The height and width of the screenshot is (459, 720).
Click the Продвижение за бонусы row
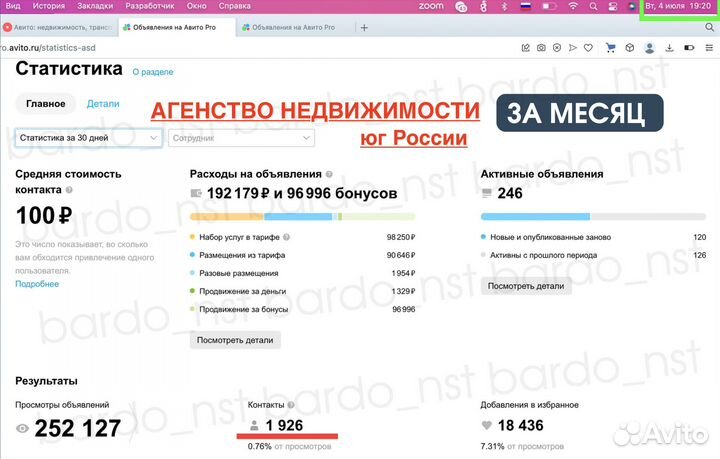303,309
